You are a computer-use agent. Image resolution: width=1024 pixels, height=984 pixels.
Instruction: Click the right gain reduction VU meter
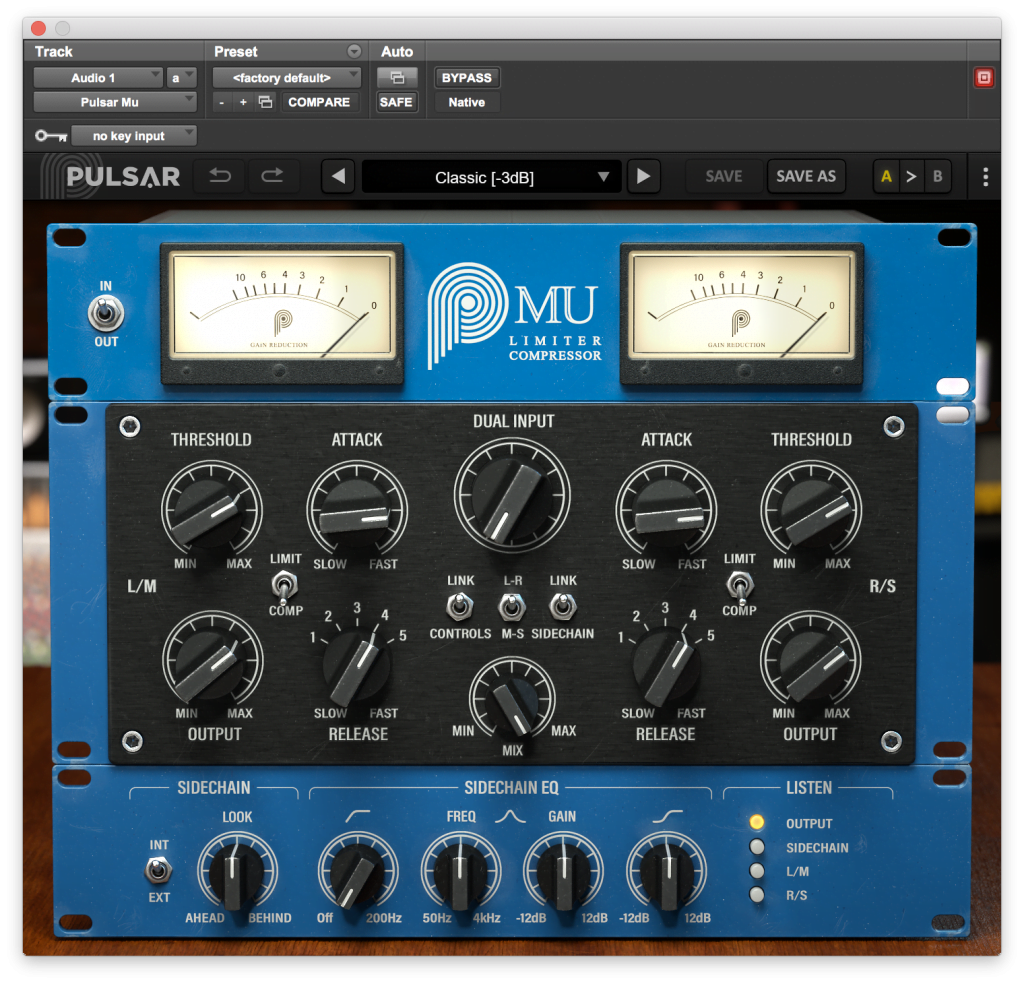pyautogui.click(x=742, y=313)
